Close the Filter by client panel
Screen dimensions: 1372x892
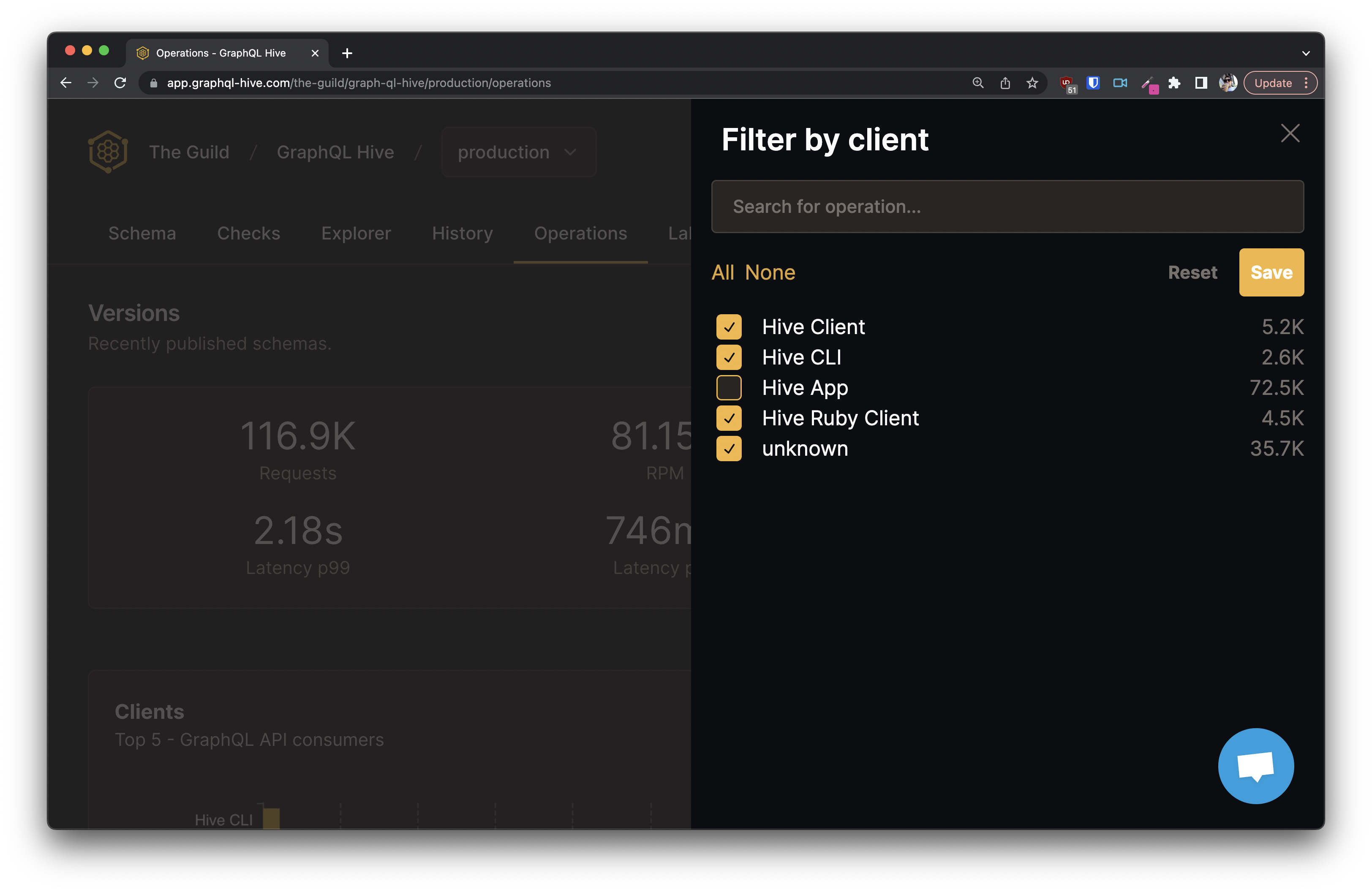click(1290, 133)
